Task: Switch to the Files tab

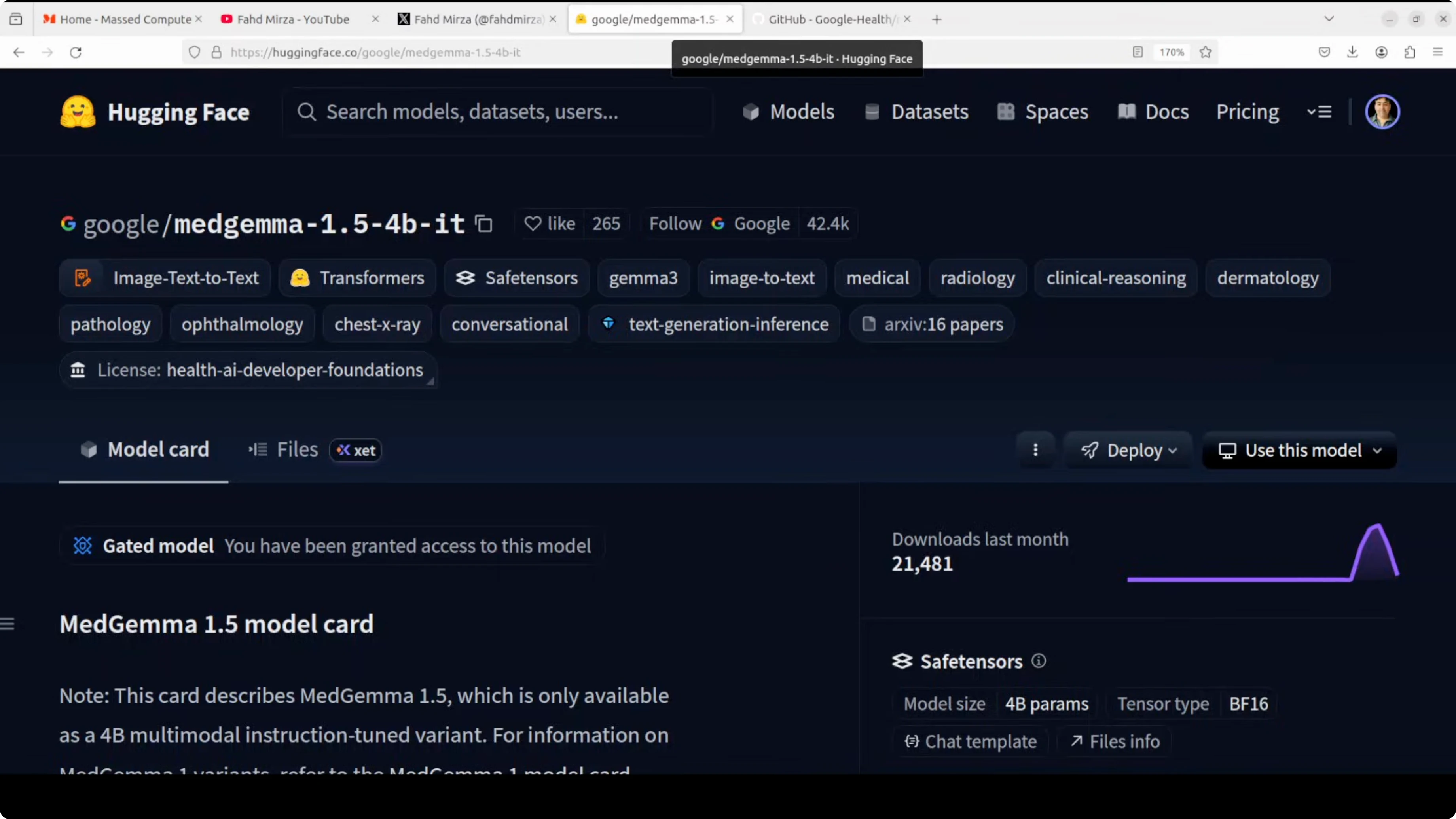Action: pos(297,450)
